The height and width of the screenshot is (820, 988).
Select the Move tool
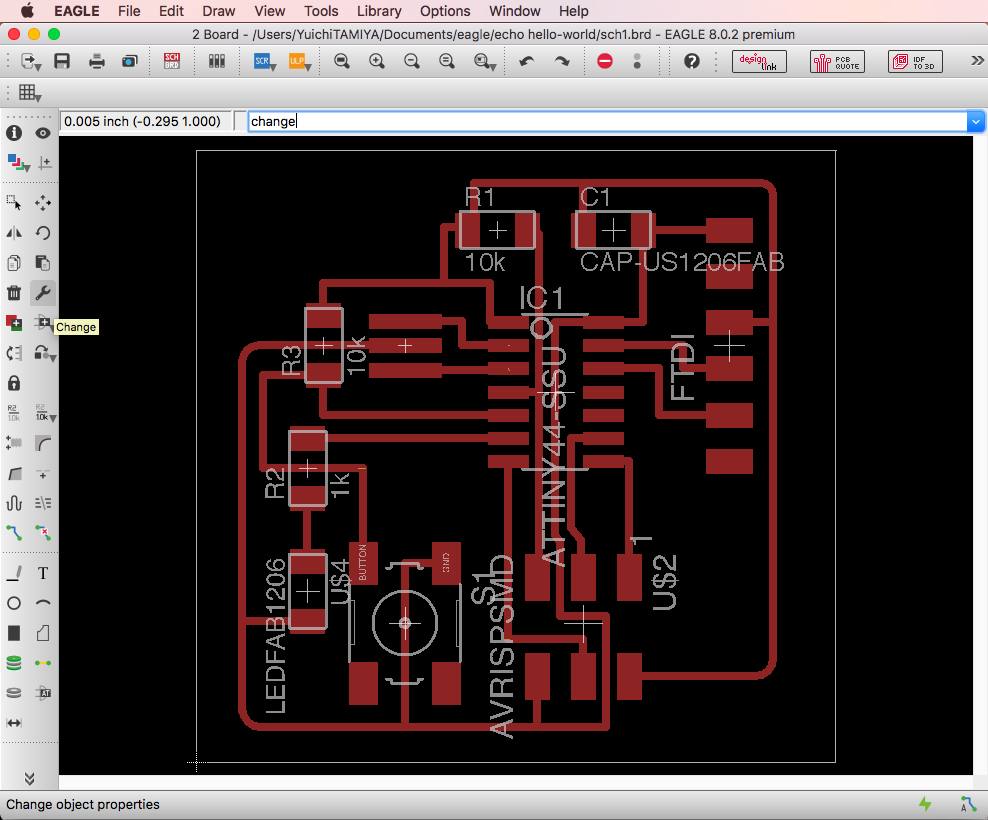pyautogui.click(x=42, y=202)
